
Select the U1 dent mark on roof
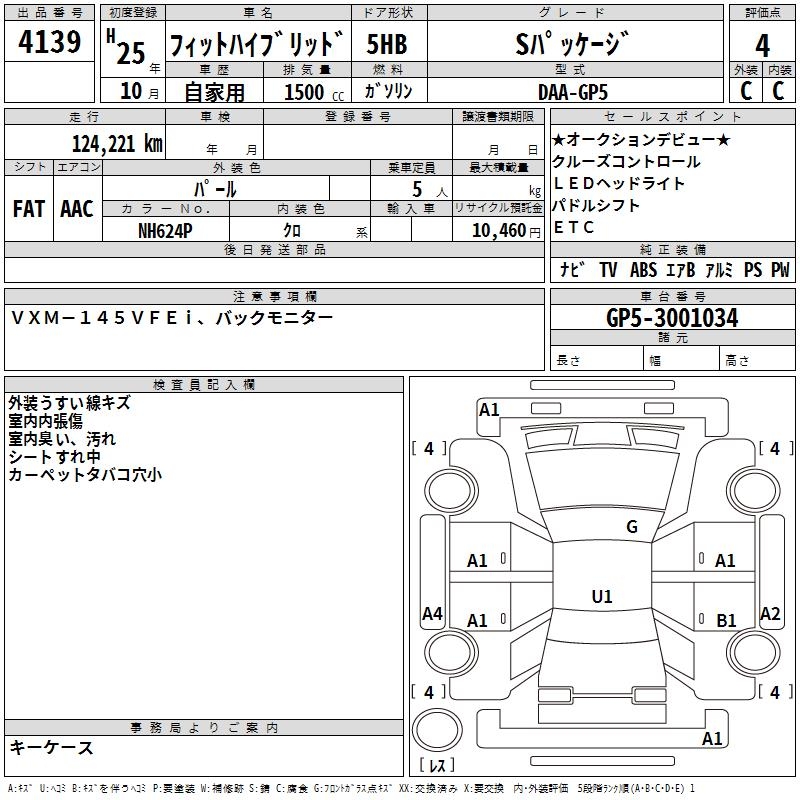(x=602, y=596)
